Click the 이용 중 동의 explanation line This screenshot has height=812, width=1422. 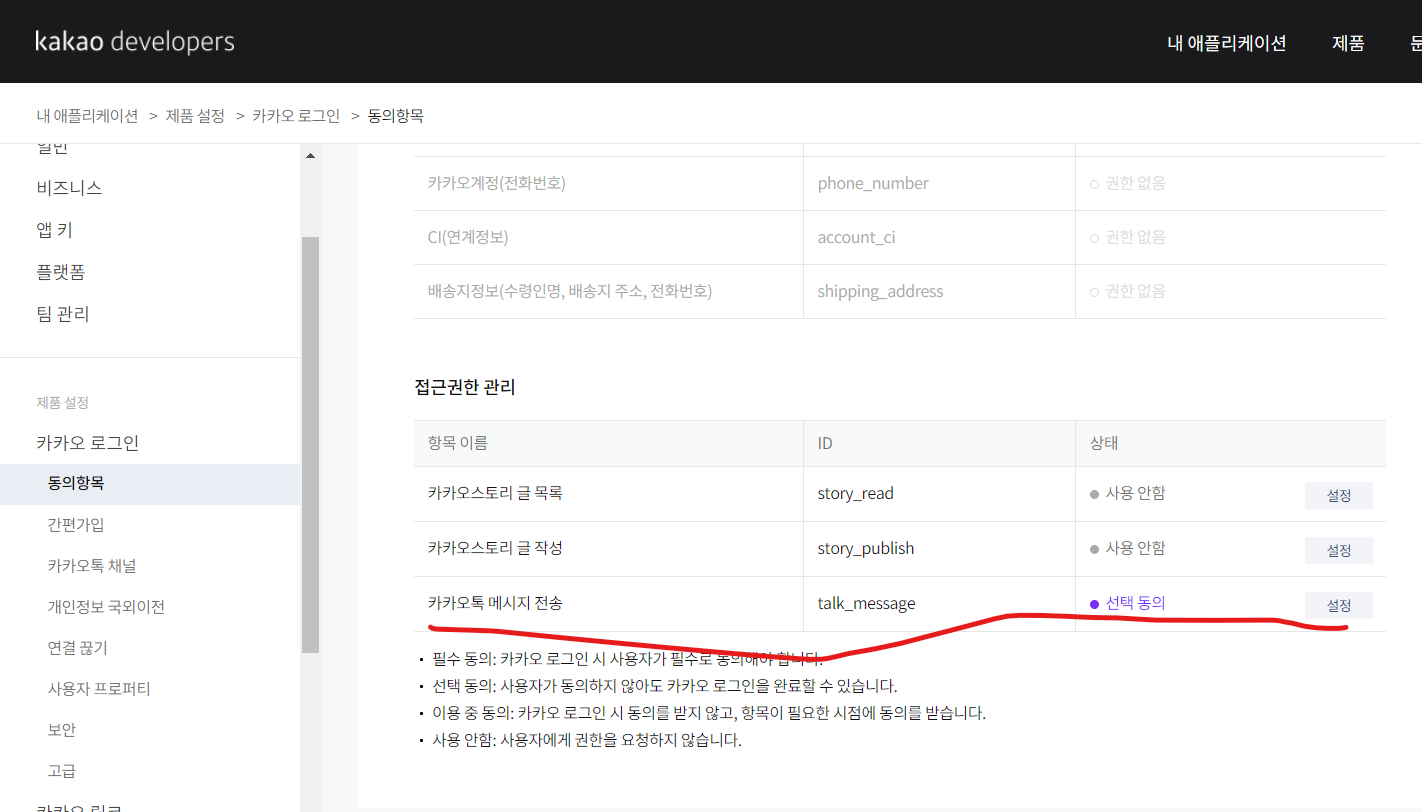tap(709, 713)
